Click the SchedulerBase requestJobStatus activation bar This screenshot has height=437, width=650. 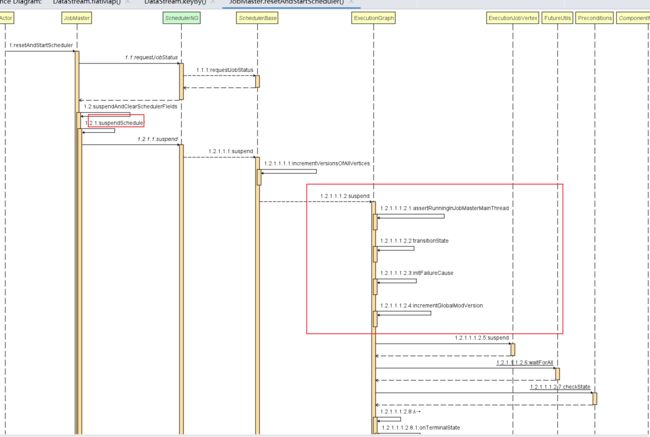pos(257,81)
